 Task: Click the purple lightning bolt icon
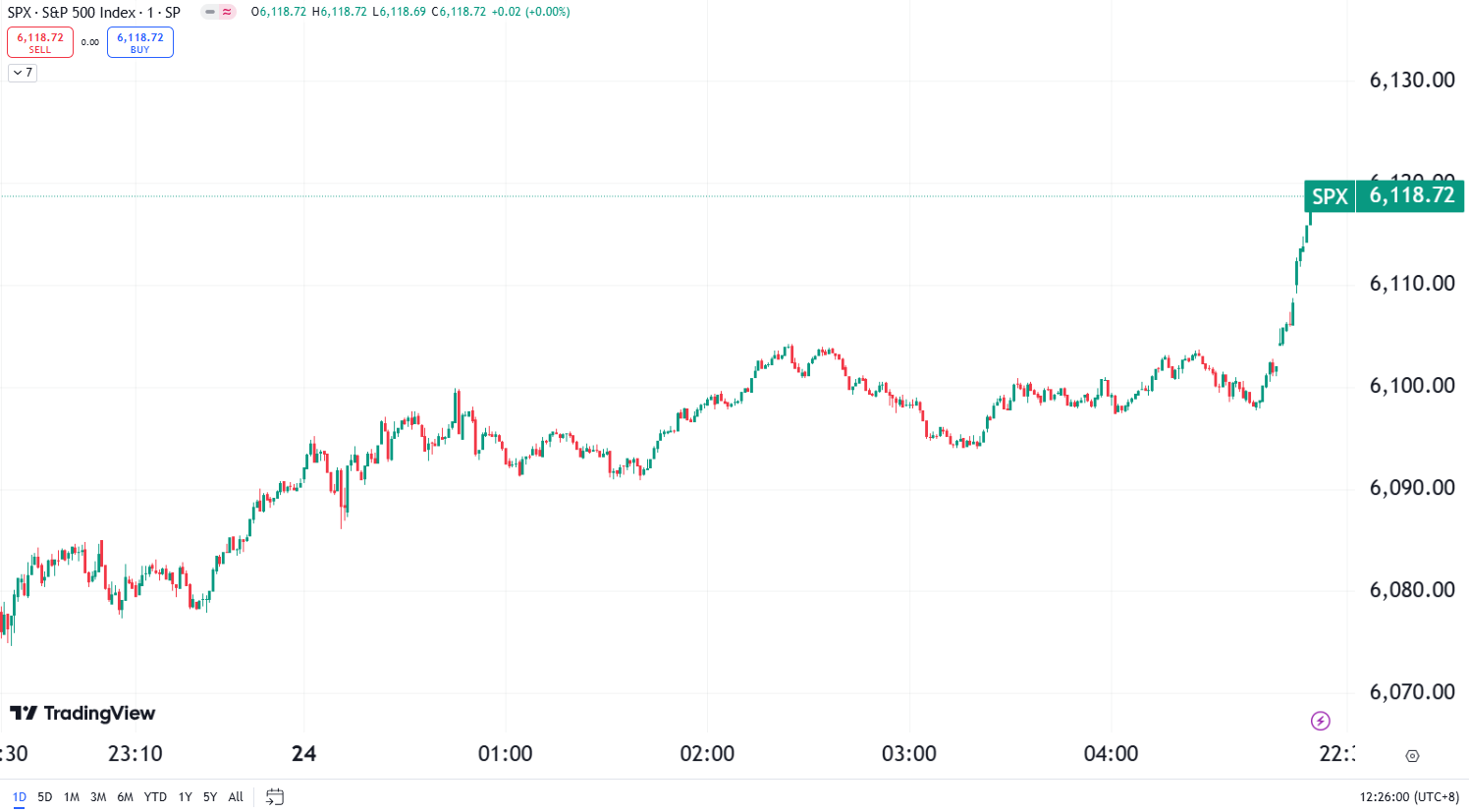1321,722
